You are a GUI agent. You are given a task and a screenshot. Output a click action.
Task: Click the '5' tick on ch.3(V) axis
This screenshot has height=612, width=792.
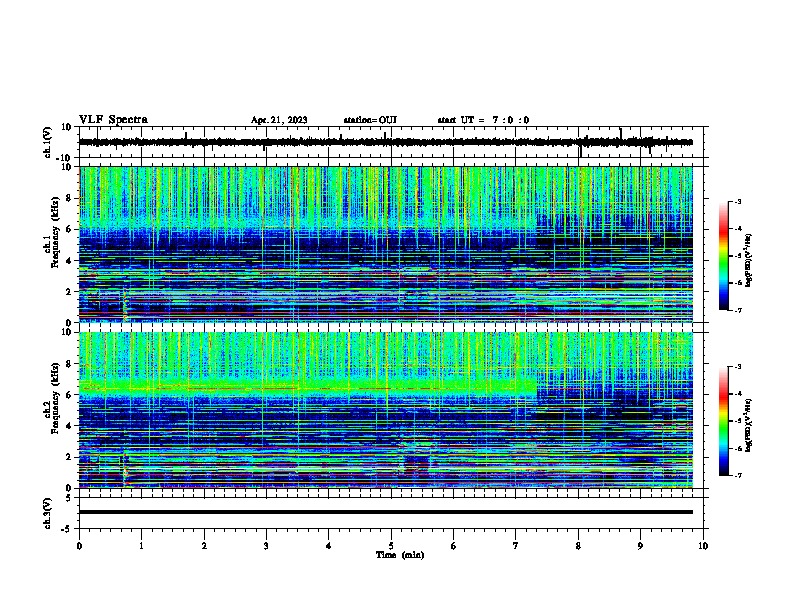point(69,498)
